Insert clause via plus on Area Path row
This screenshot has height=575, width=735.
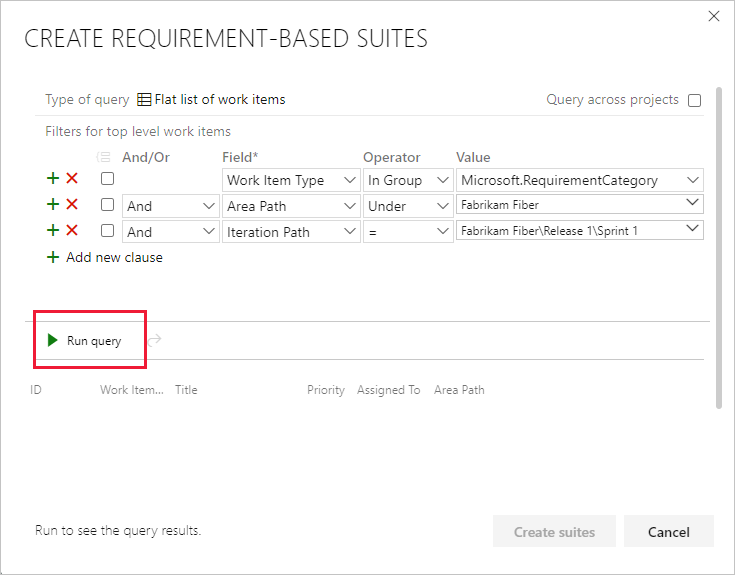53,204
